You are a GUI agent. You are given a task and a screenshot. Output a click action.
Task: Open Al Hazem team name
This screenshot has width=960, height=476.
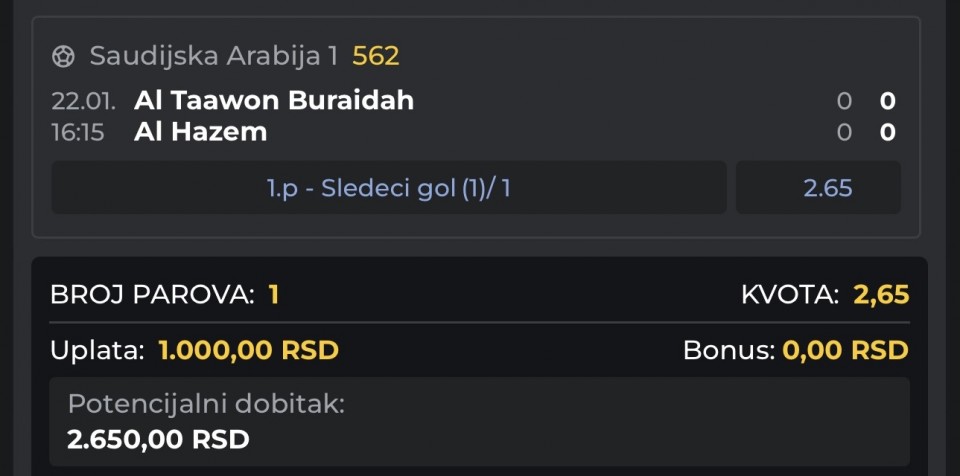point(201,132)
